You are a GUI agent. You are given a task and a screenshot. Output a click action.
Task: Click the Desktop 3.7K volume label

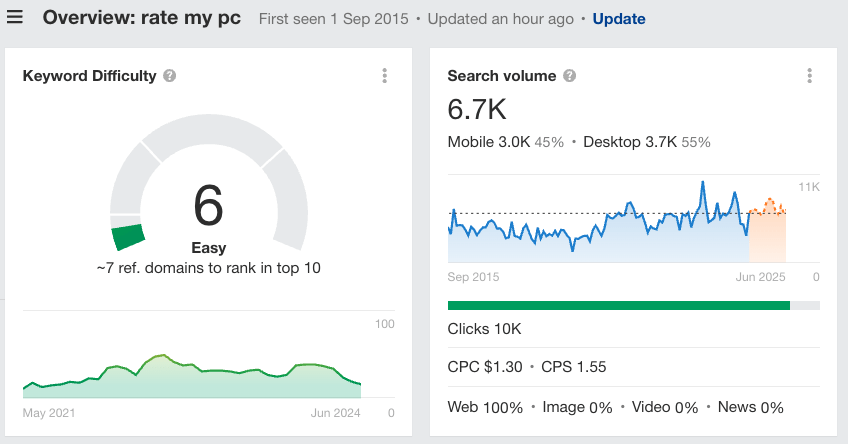[x=630, y=142]
